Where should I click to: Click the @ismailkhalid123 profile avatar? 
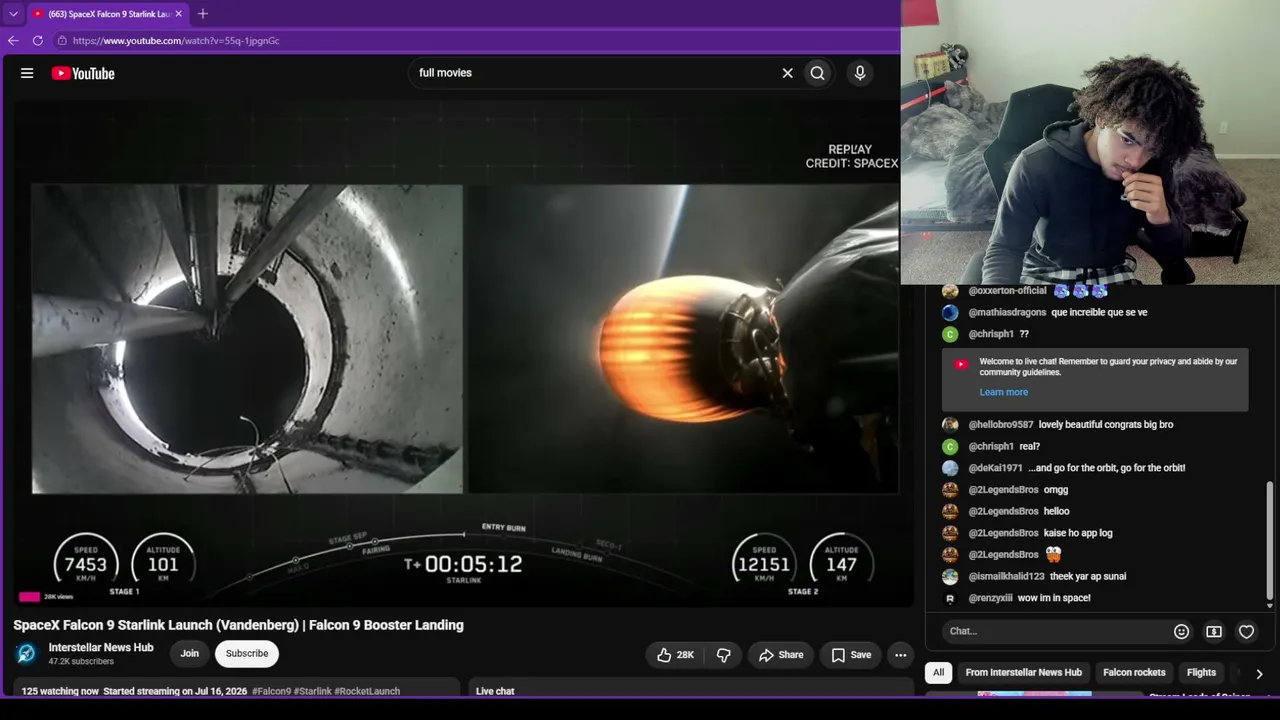pos(950,577)
